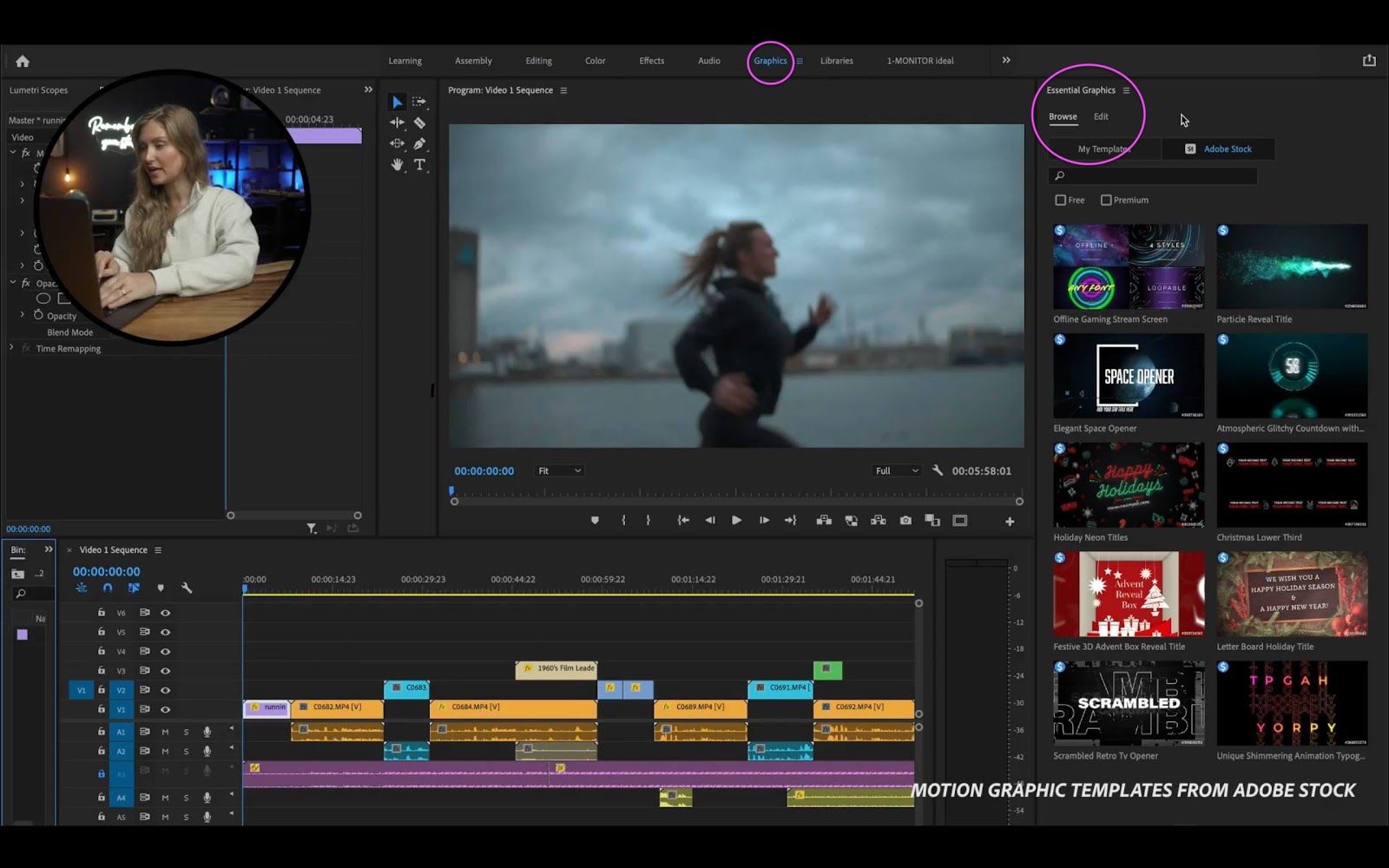Viewport: 1389px width, 868px height.
Task: Select the Pen tool
Action: [420, 144]
